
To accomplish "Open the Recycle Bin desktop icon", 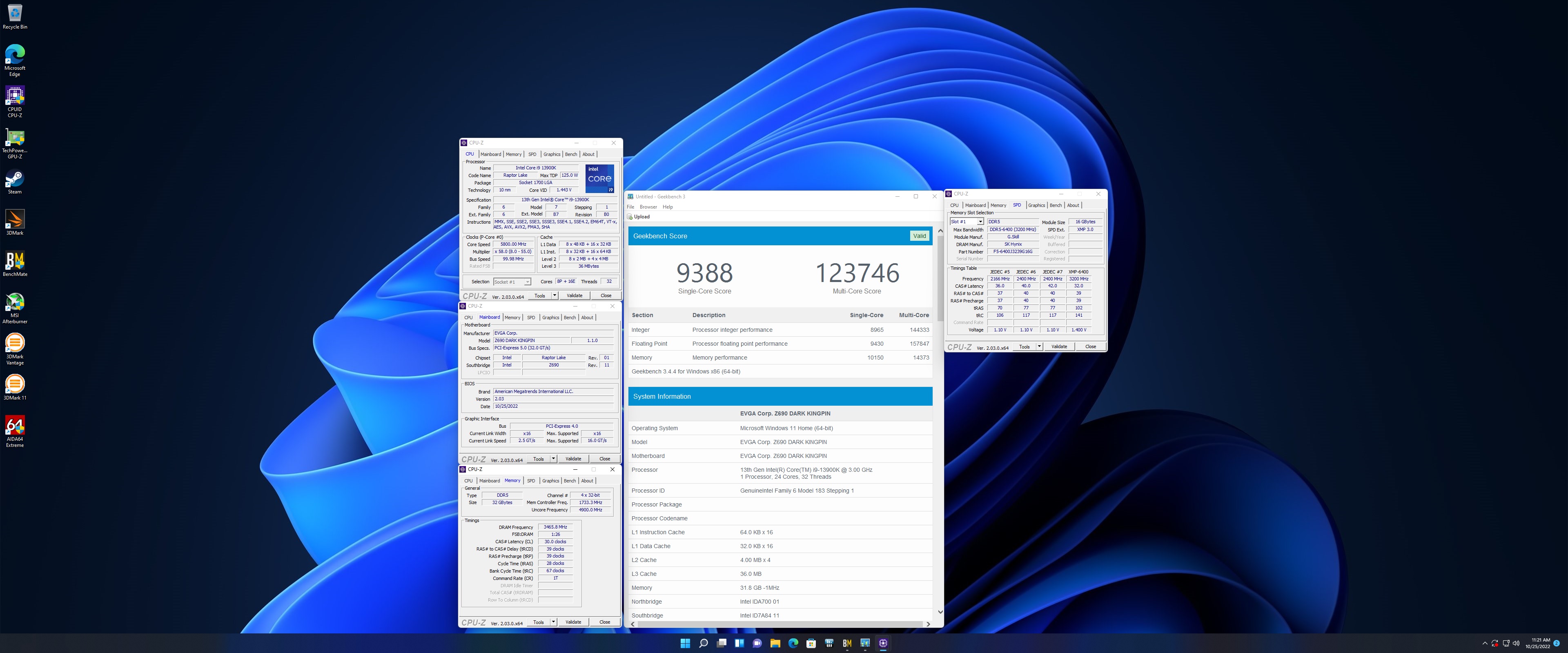I will 15,16.
